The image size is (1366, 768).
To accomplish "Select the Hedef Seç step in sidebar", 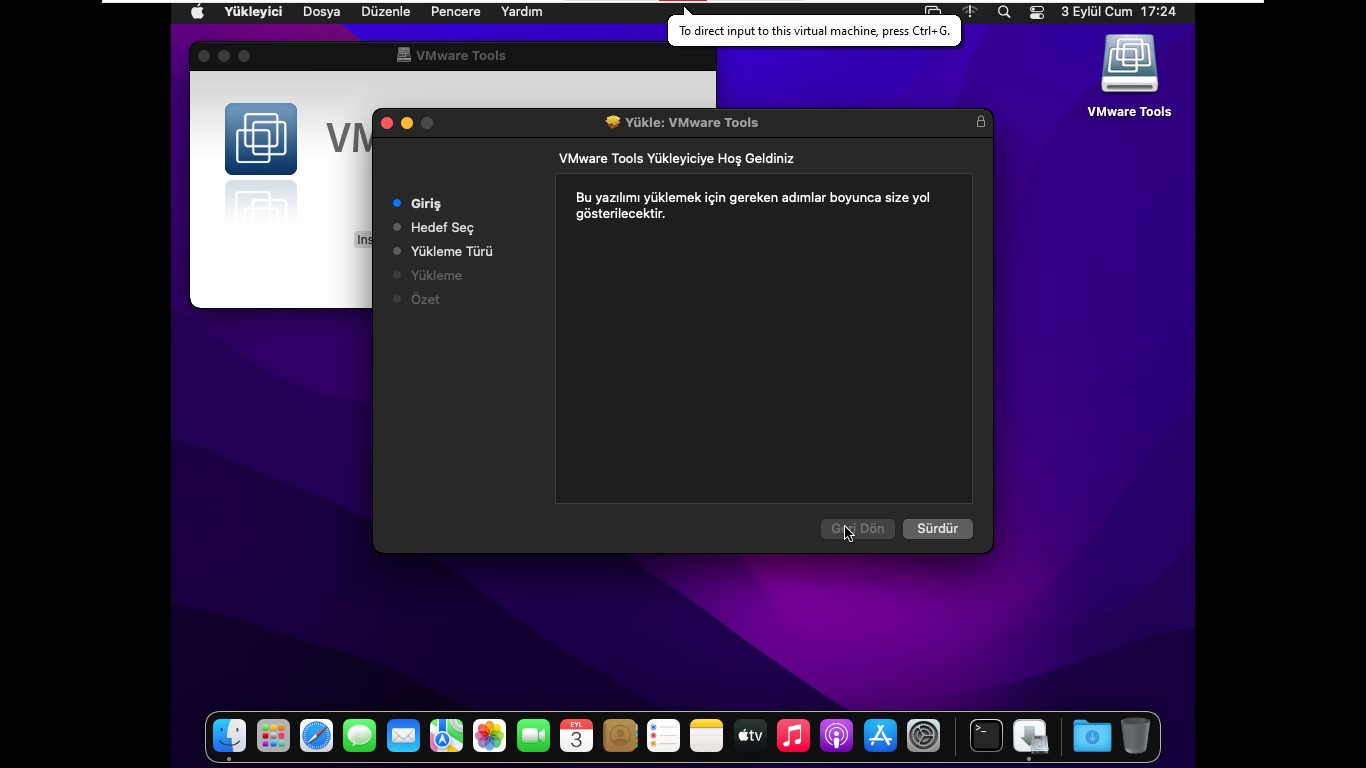I will (442, 227).
